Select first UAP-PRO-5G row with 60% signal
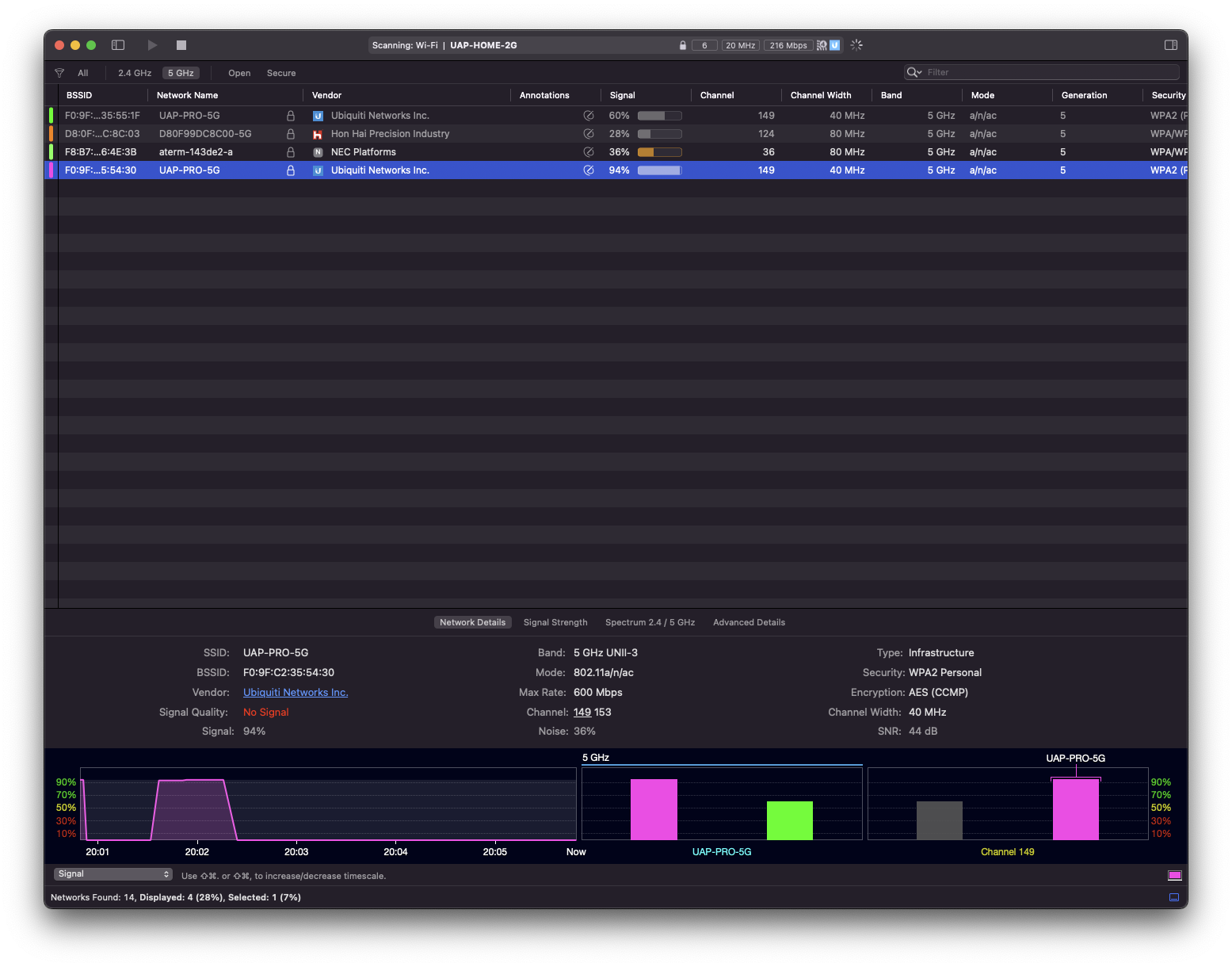Viewport: 1232px width, 967px height. (616, 116)
